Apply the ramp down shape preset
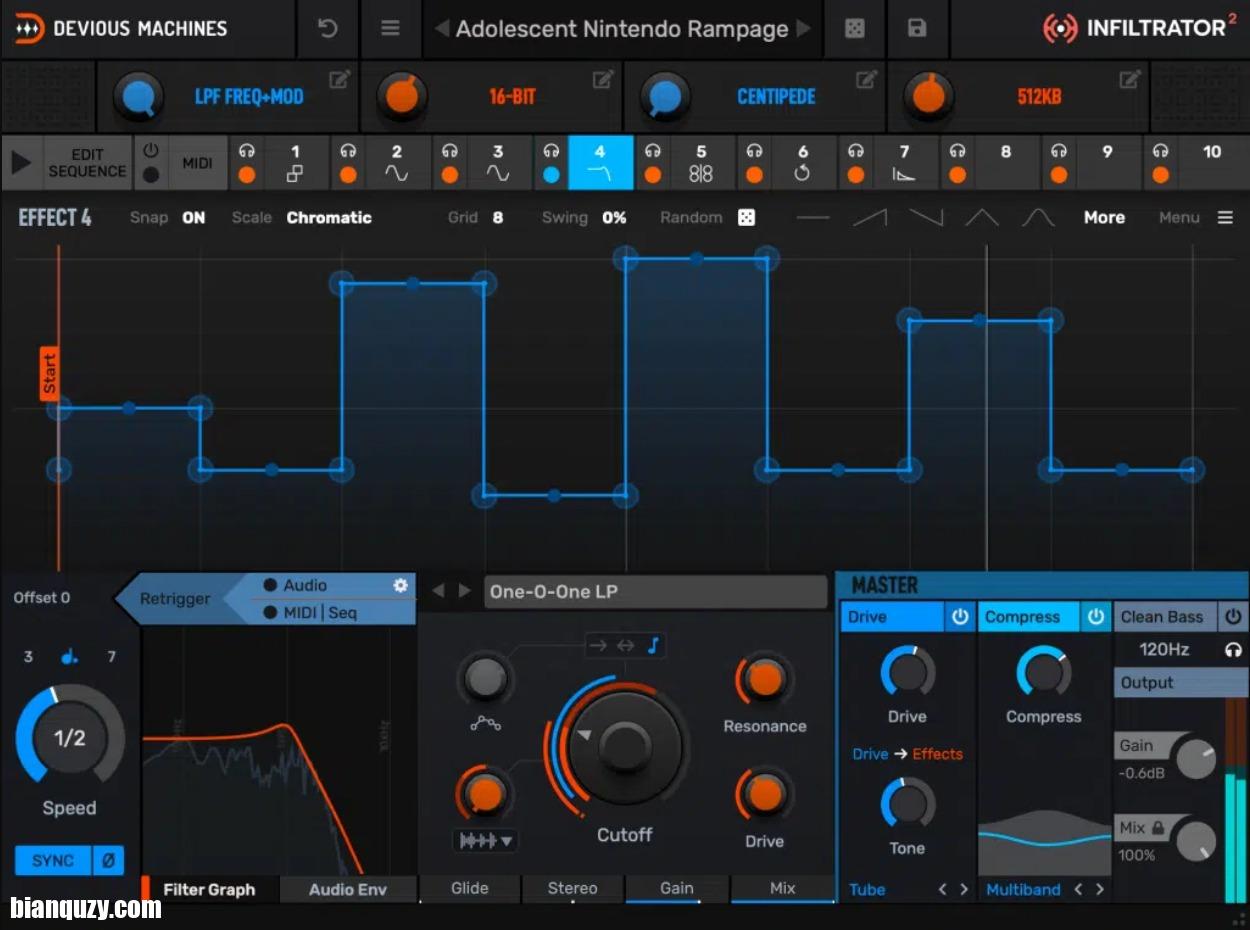Viewport: 1250px width, 930px height. tap(926, 217)
